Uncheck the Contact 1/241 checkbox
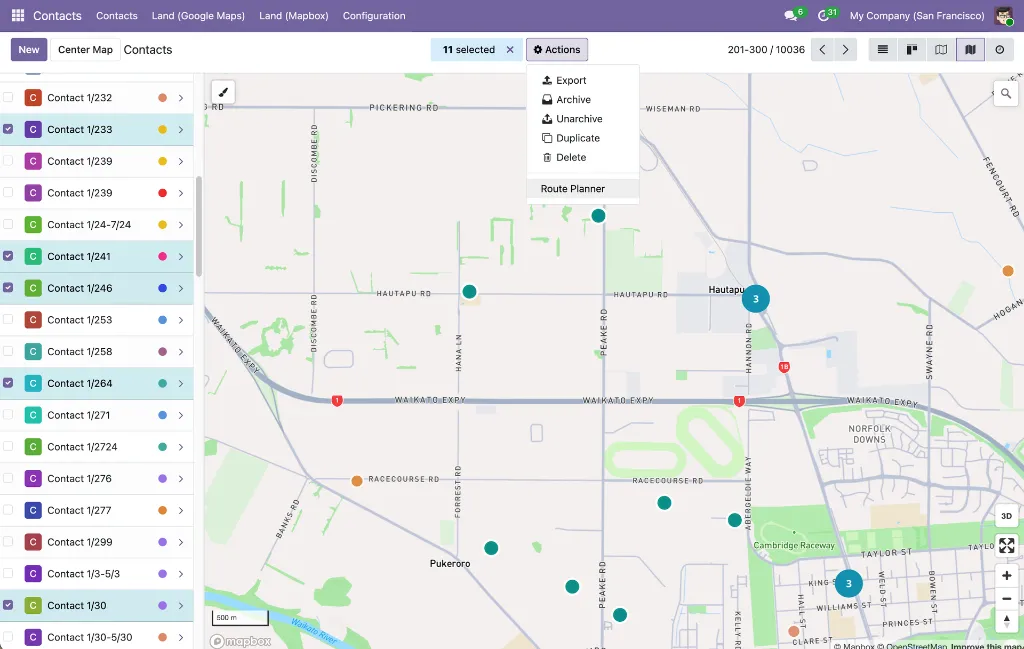The width and height of the screenshot is (1024, 649). (x=8, y=256)
